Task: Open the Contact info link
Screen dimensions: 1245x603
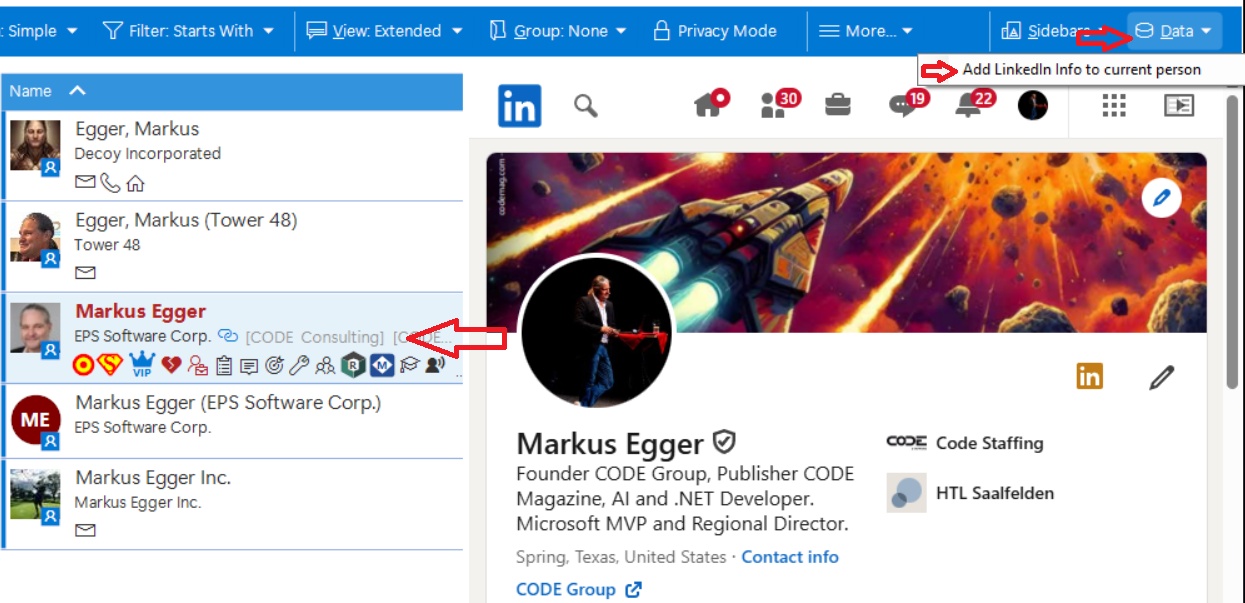Action: [790, 557]
